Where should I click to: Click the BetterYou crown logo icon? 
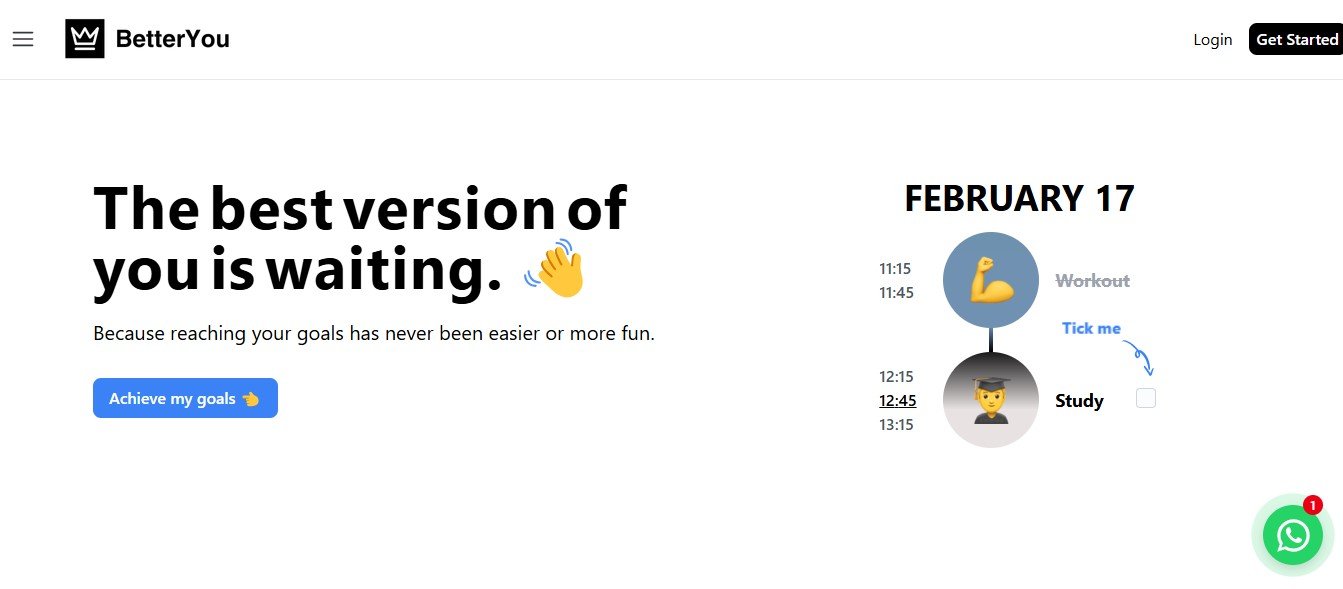(85, 39)
